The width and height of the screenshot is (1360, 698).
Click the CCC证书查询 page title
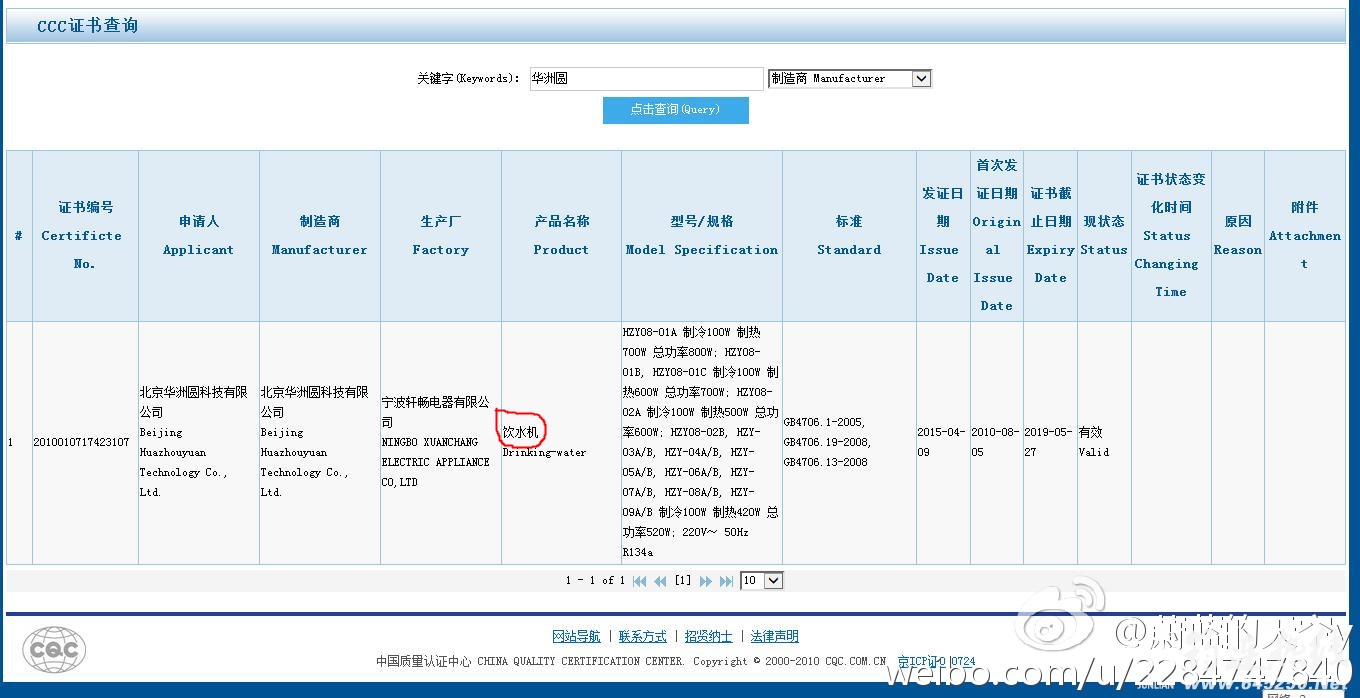click(x=88, y=26)
